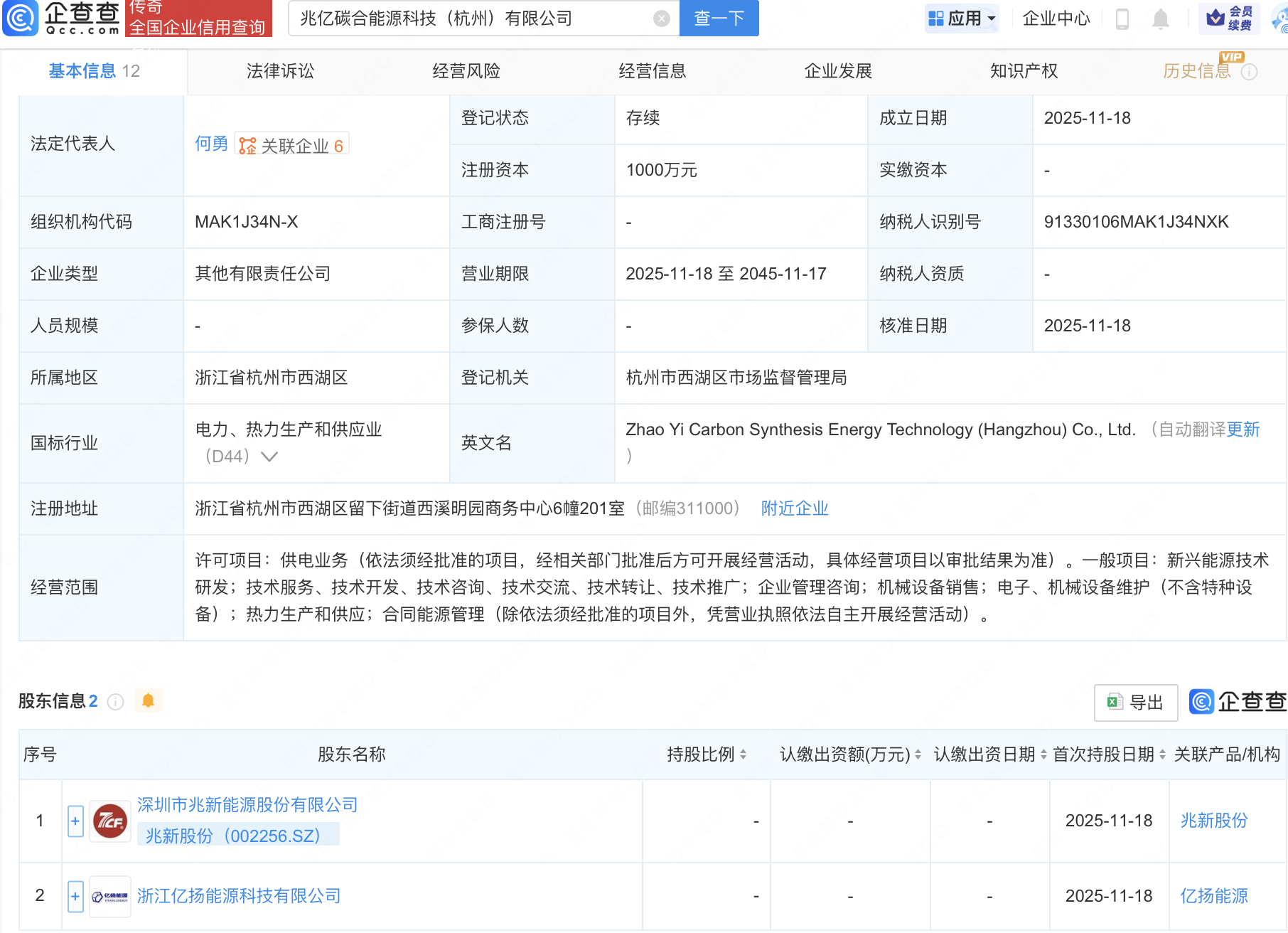This screenshot has height=933, width=1288.
Task: Switch to the 法律诉讼 tab
Action: click(x=280, y=71)
